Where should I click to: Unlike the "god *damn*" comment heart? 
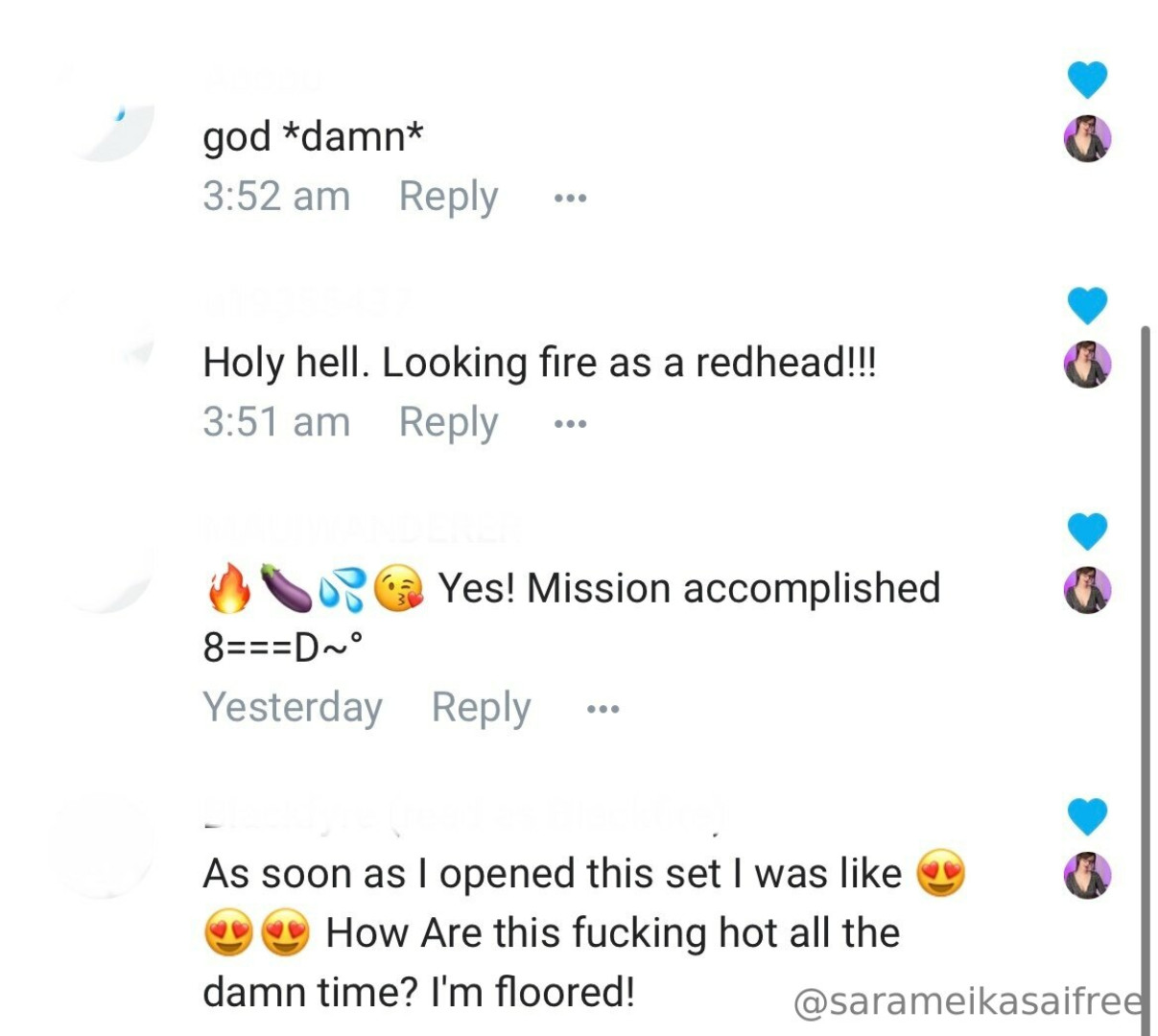(x=1087, y=80)
